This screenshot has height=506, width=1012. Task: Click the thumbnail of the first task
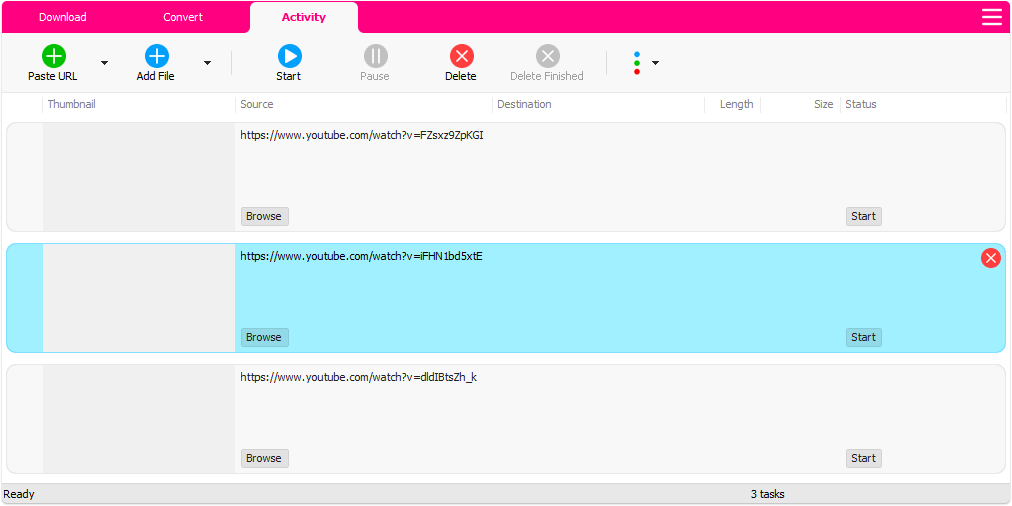point(138,177)
